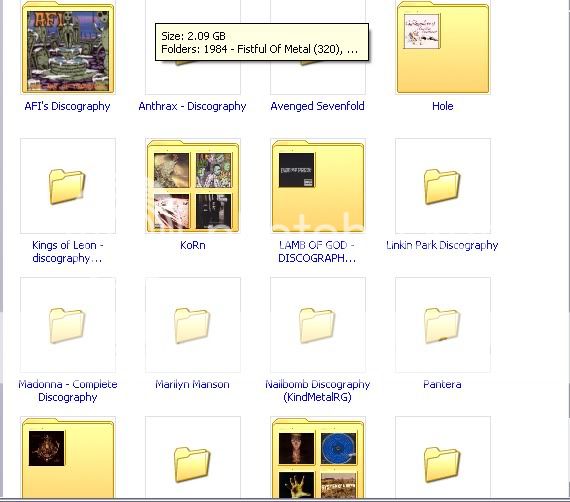Select the Nailbomb Discography folder icon
The height and width of the screenshot is (502, 570).
318,325
